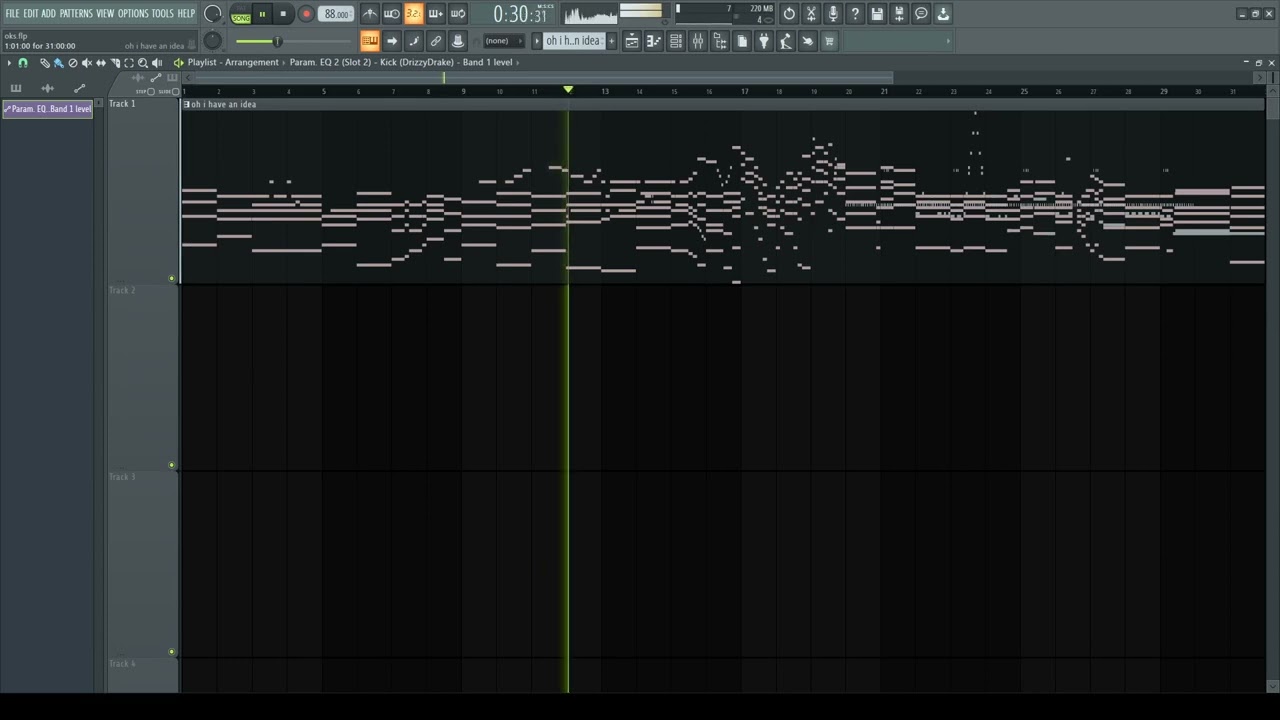Open the project info speech bubble icon

tap(921, 14)
